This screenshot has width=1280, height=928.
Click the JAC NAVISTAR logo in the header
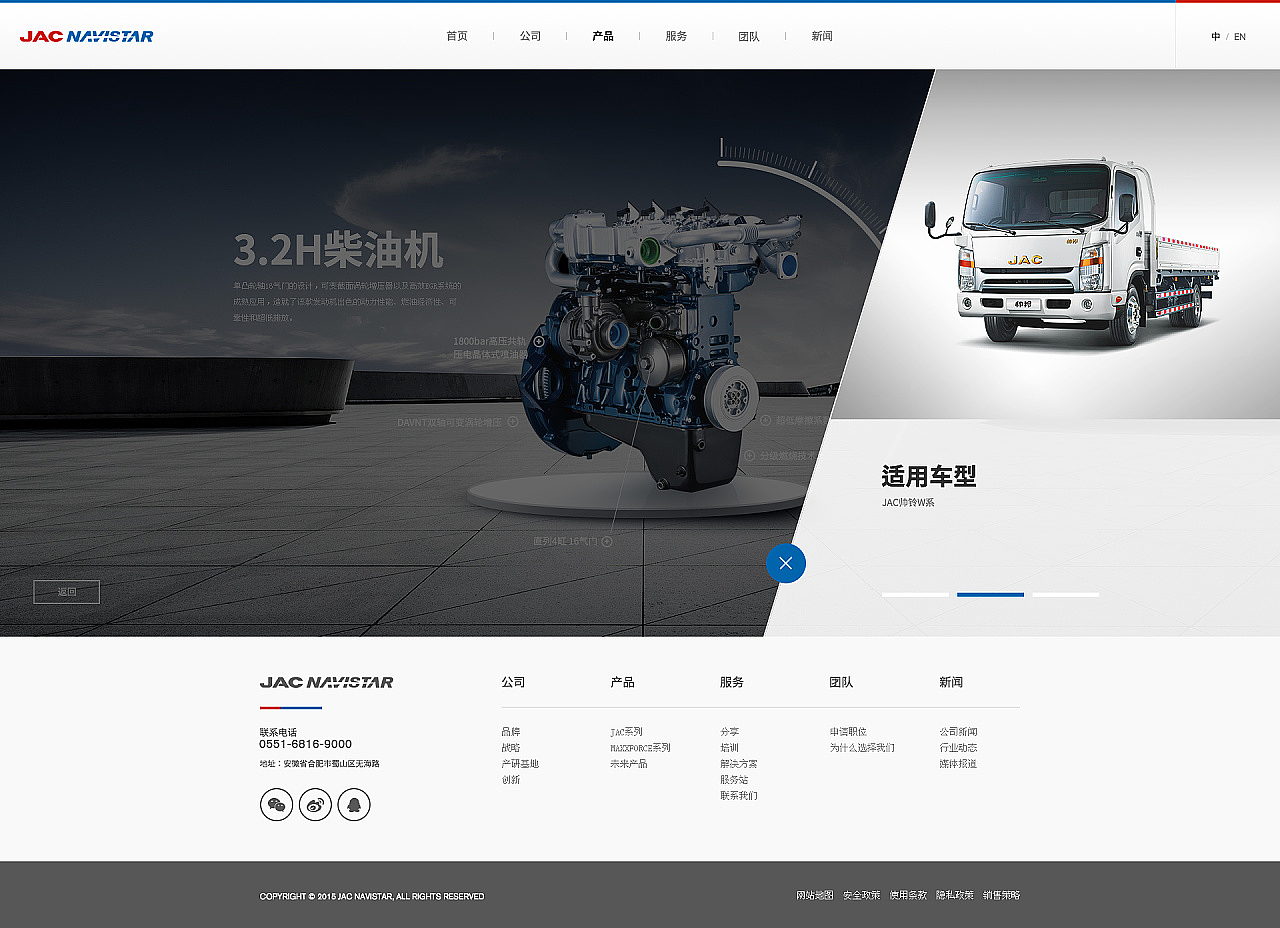[87, 36]
